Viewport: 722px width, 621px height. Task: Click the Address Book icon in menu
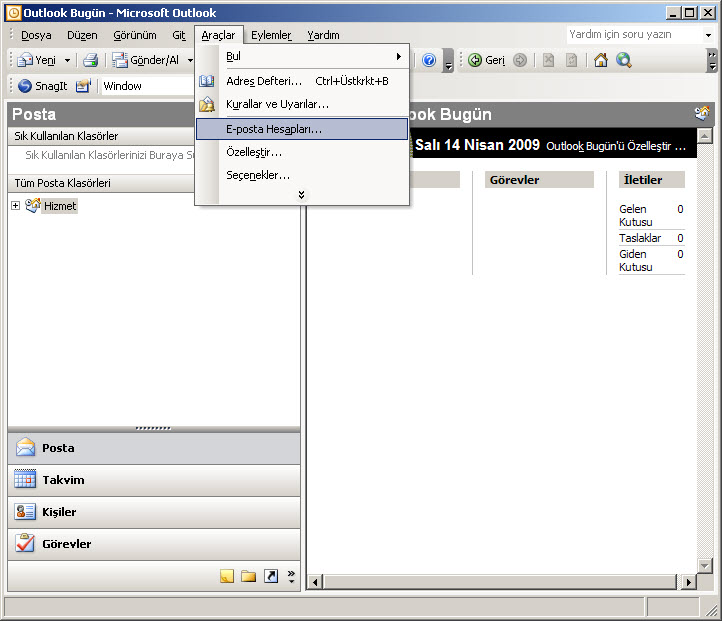coord(206,81)
